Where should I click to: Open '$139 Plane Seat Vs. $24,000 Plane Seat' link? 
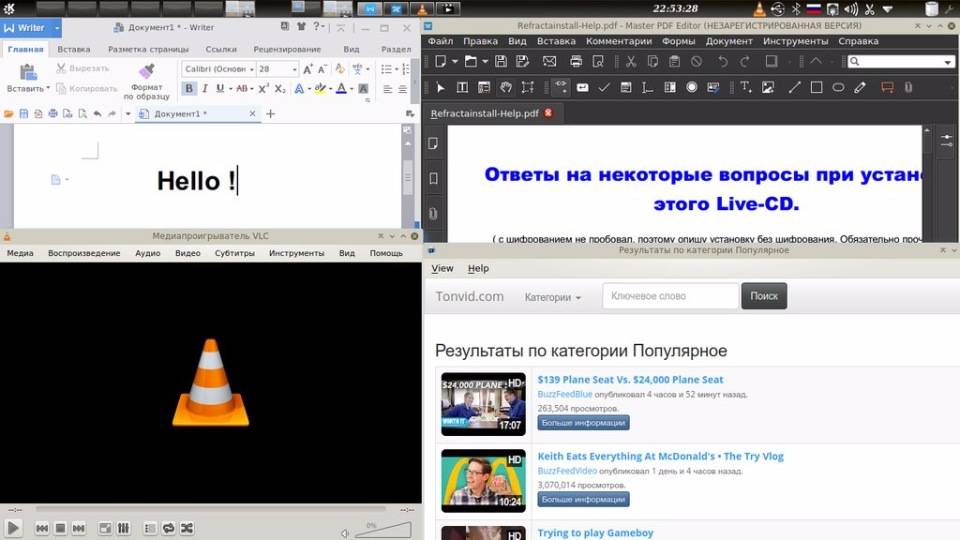(x=630, y=380)
